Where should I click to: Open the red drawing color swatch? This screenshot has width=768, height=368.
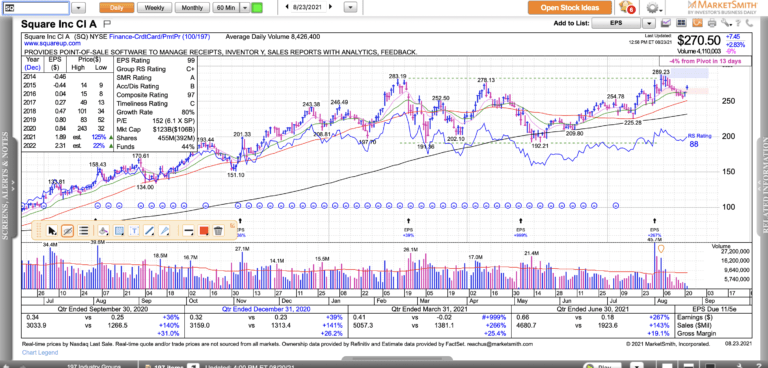point(203,230)
